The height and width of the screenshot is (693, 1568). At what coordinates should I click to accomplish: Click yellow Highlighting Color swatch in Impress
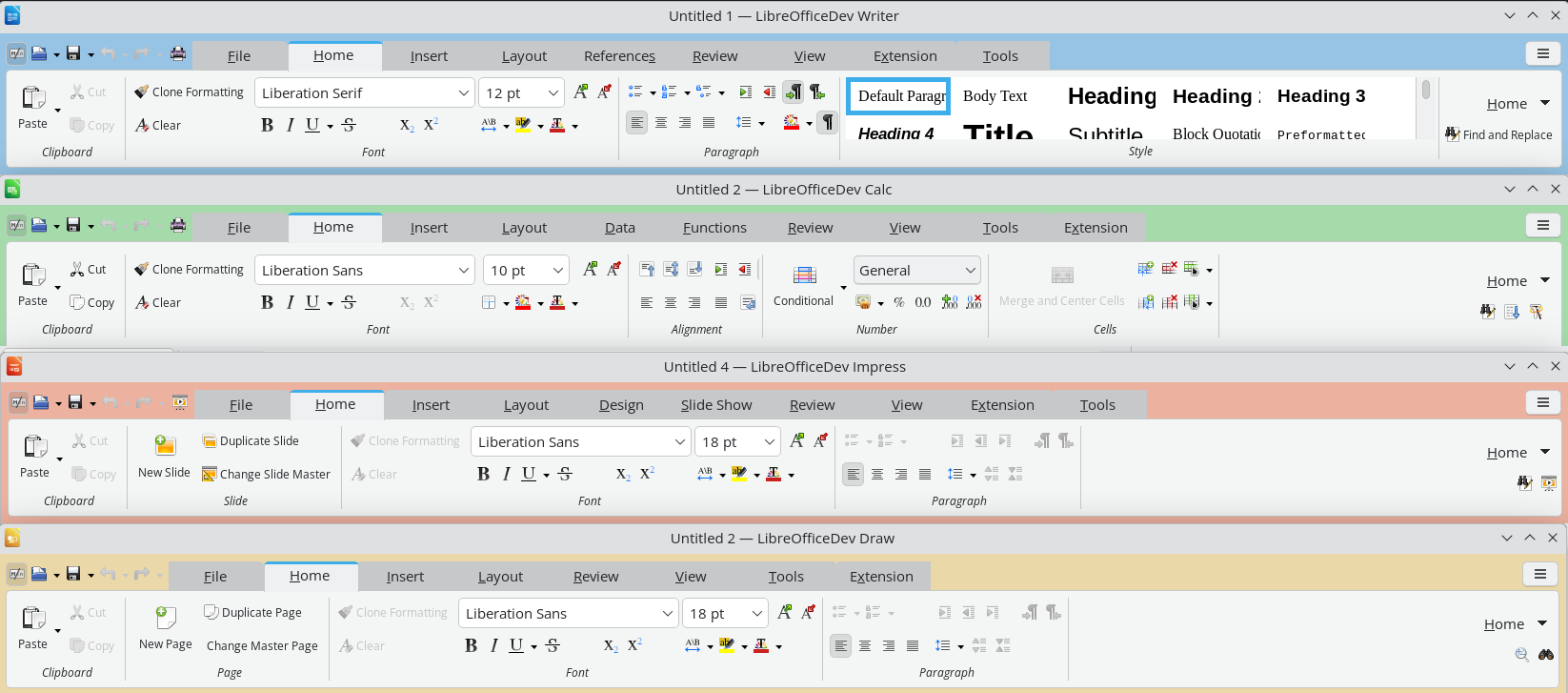pos(738,474)
